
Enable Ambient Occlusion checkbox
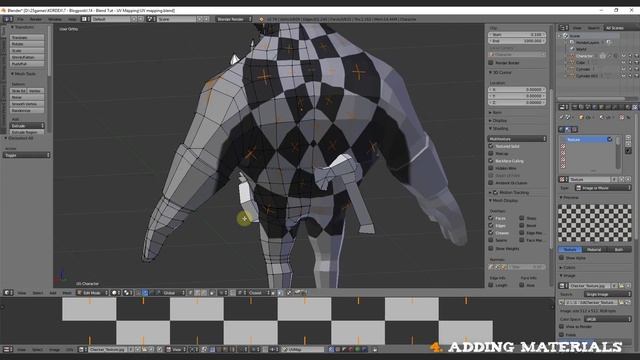(491, 183)
